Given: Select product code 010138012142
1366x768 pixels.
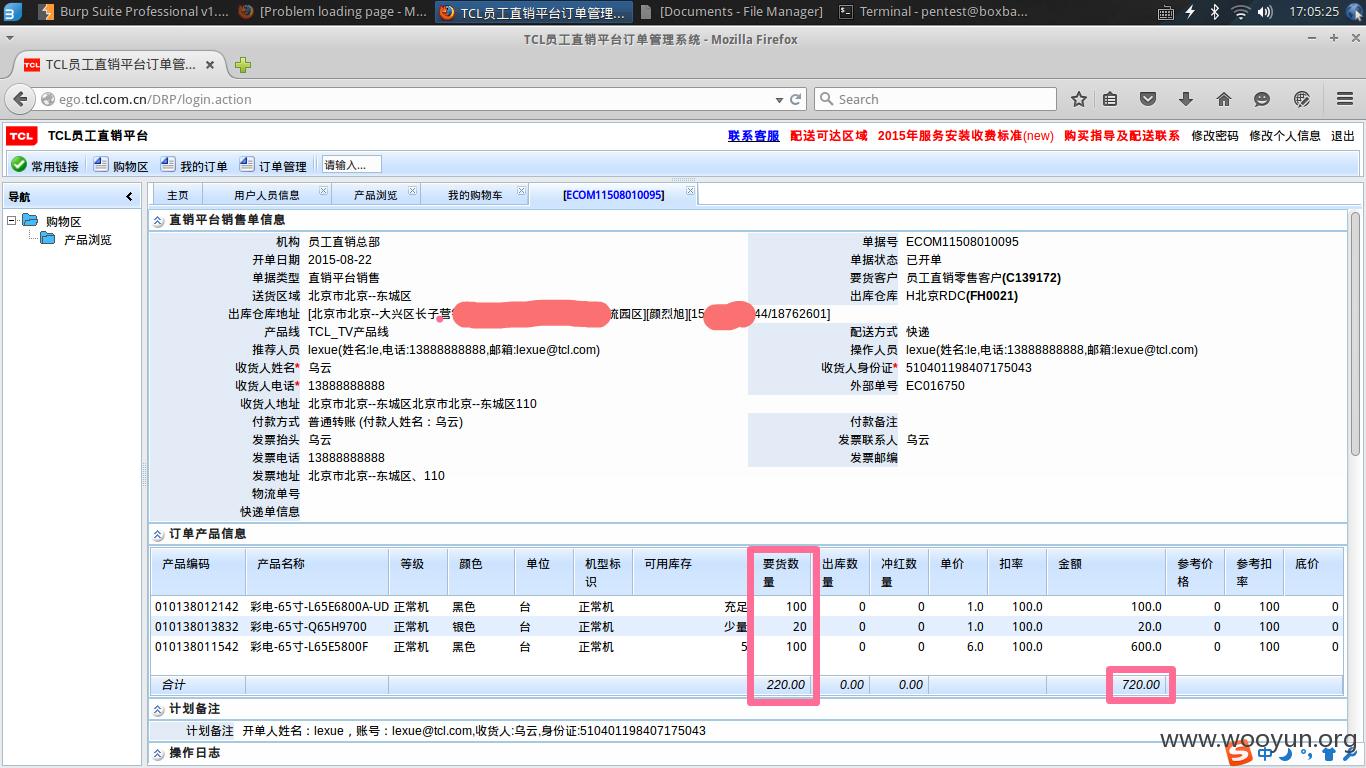Looking at the screenshot, I should pos(197,607).
